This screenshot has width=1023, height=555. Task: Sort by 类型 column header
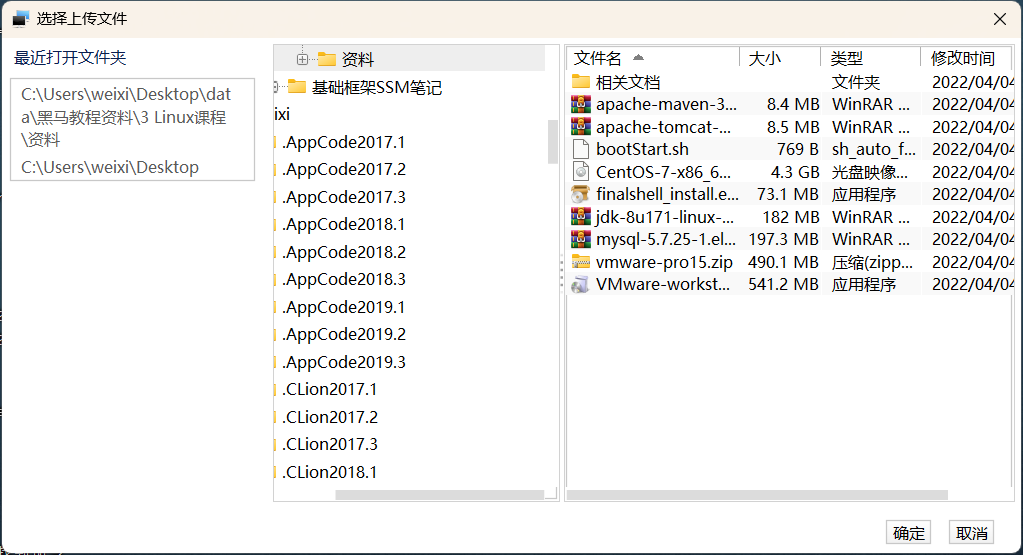coord(870,58)
